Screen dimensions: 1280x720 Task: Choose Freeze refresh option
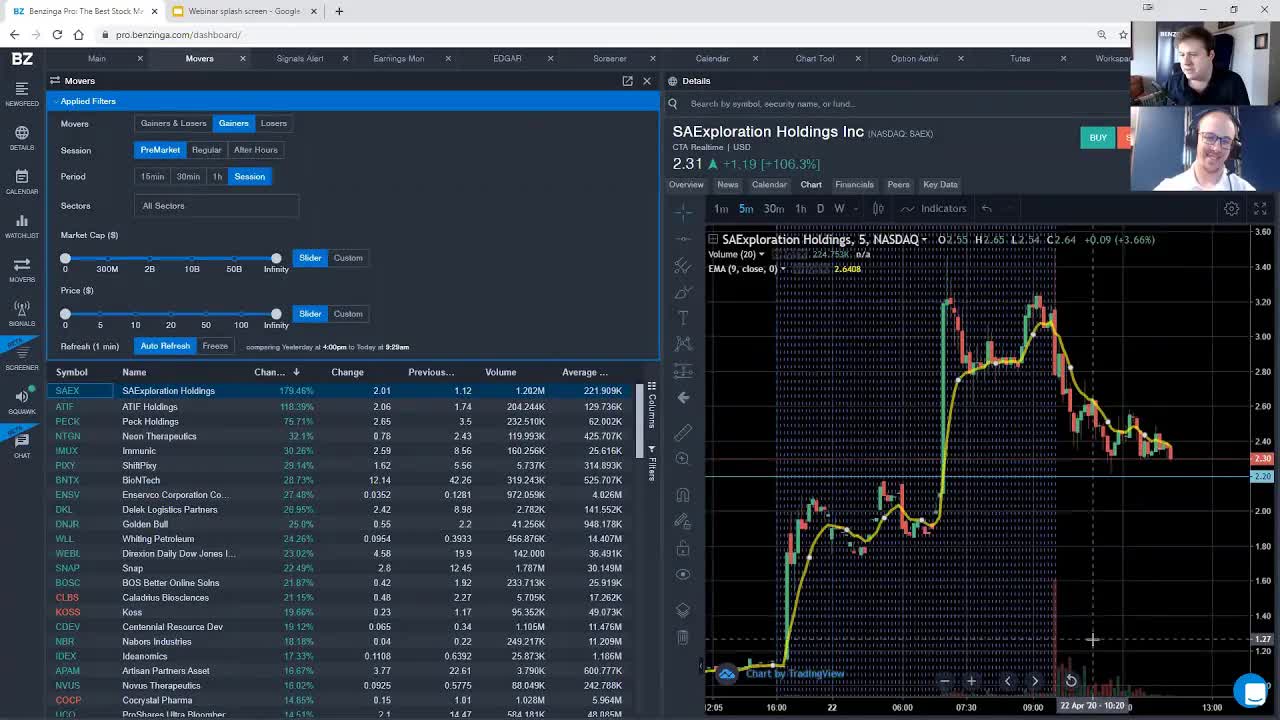tap(215, 346)
